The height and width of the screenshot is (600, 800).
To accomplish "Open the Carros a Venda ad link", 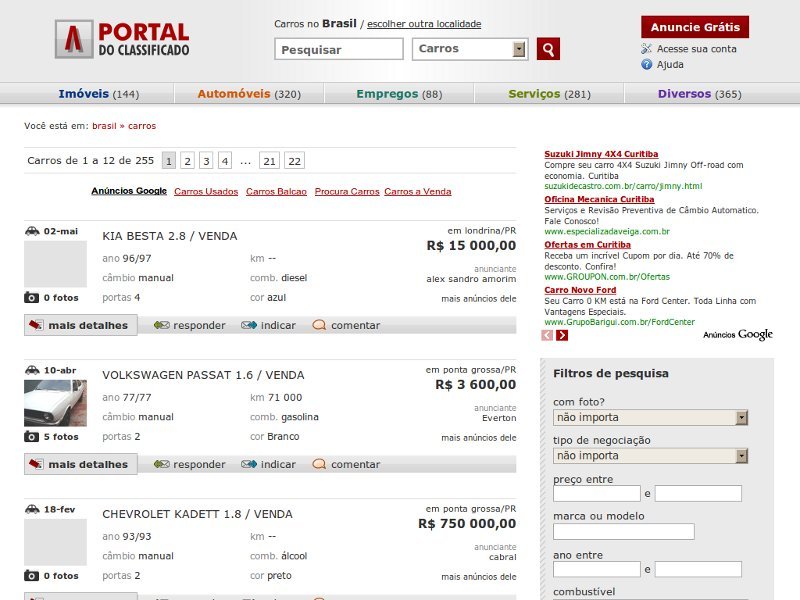I will 418,191.
